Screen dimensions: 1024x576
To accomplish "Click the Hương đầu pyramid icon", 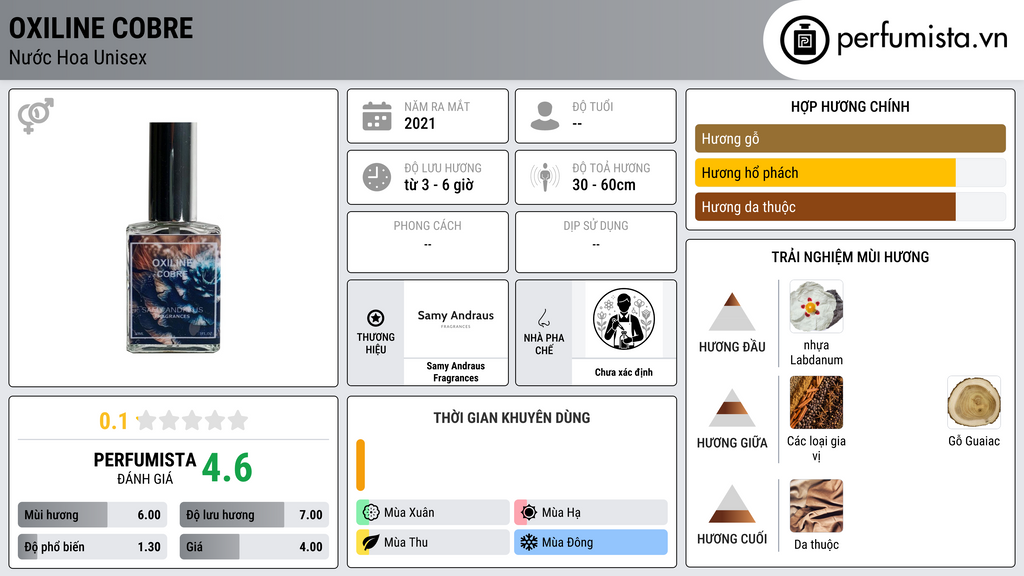I will (x=732, y=312).
